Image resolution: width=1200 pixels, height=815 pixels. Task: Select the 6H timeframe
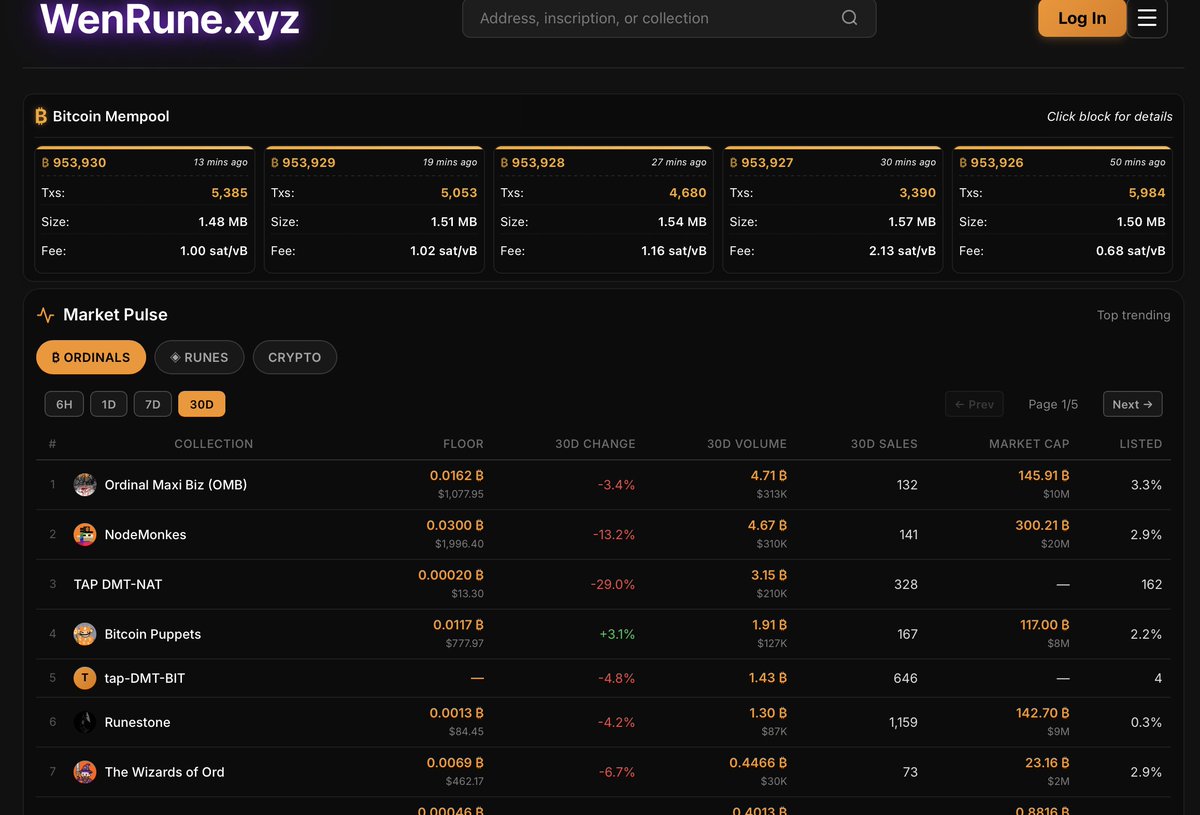point(64,404)
